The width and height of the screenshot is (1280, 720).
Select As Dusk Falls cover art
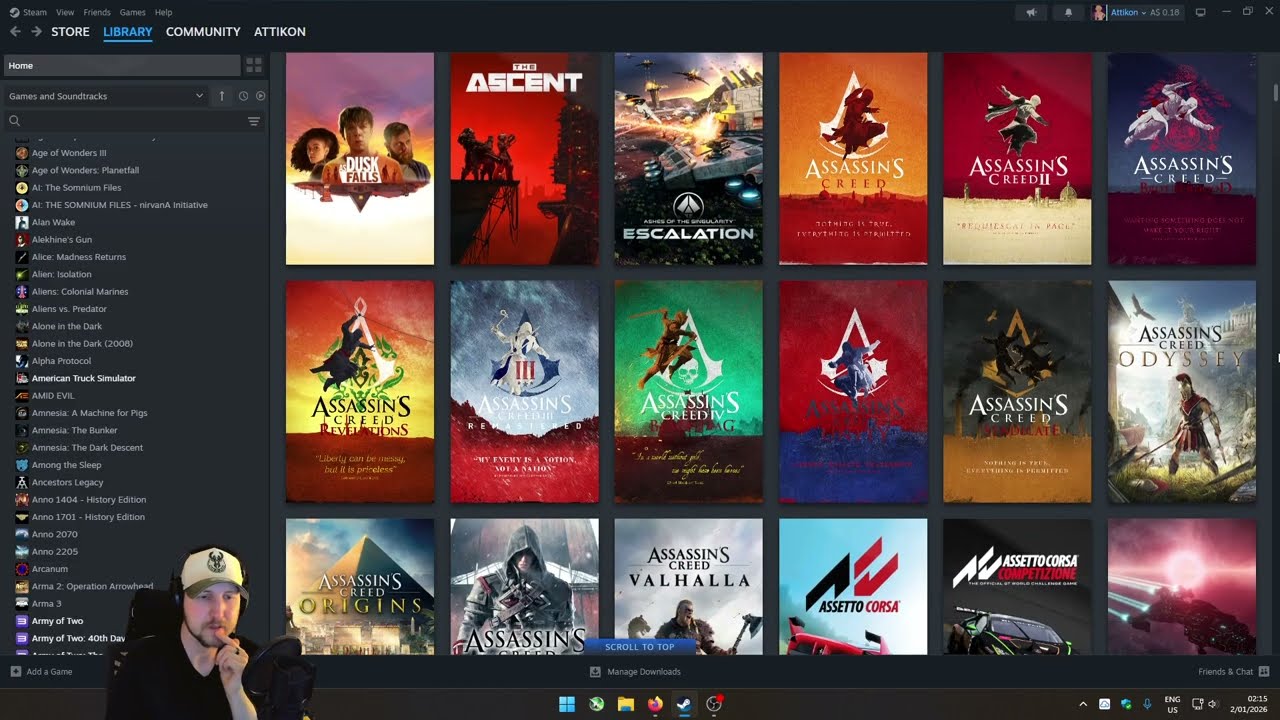click(x=360, y=158)
